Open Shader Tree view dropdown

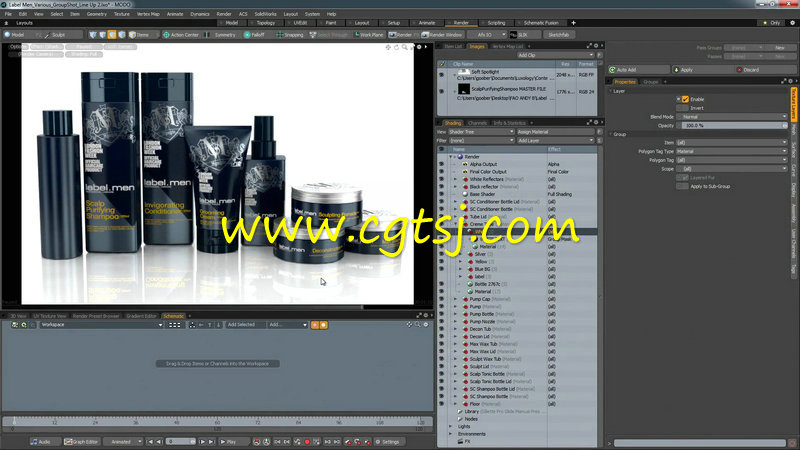pos(481,132)
